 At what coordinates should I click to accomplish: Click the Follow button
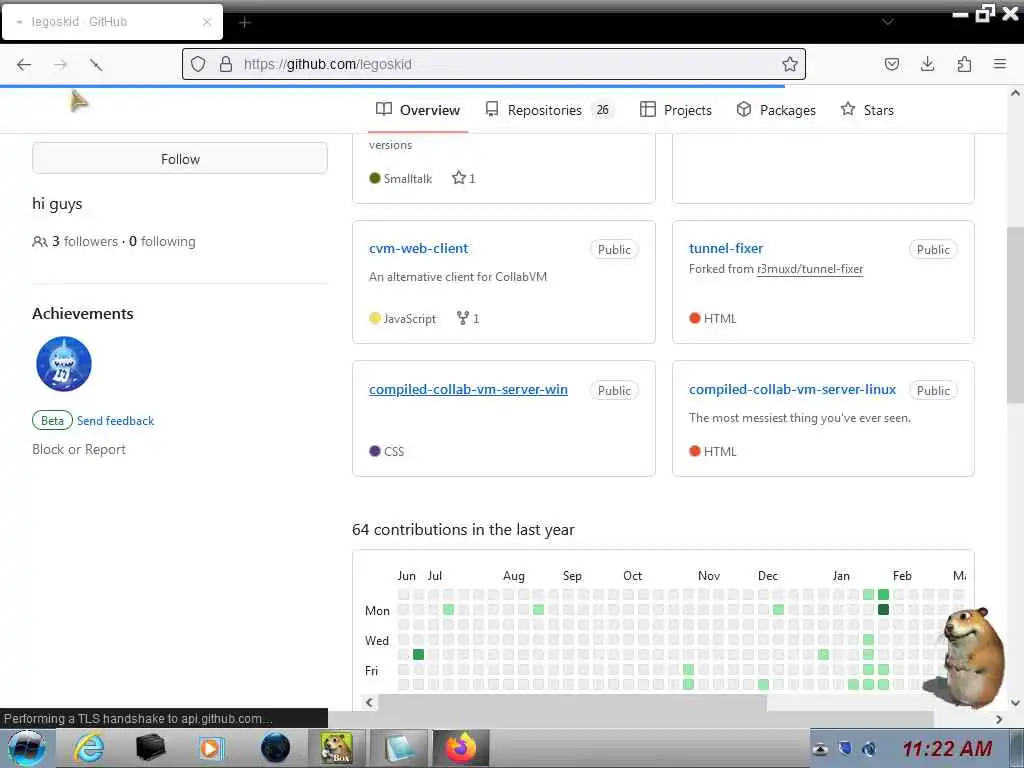(x=180, y=159)
